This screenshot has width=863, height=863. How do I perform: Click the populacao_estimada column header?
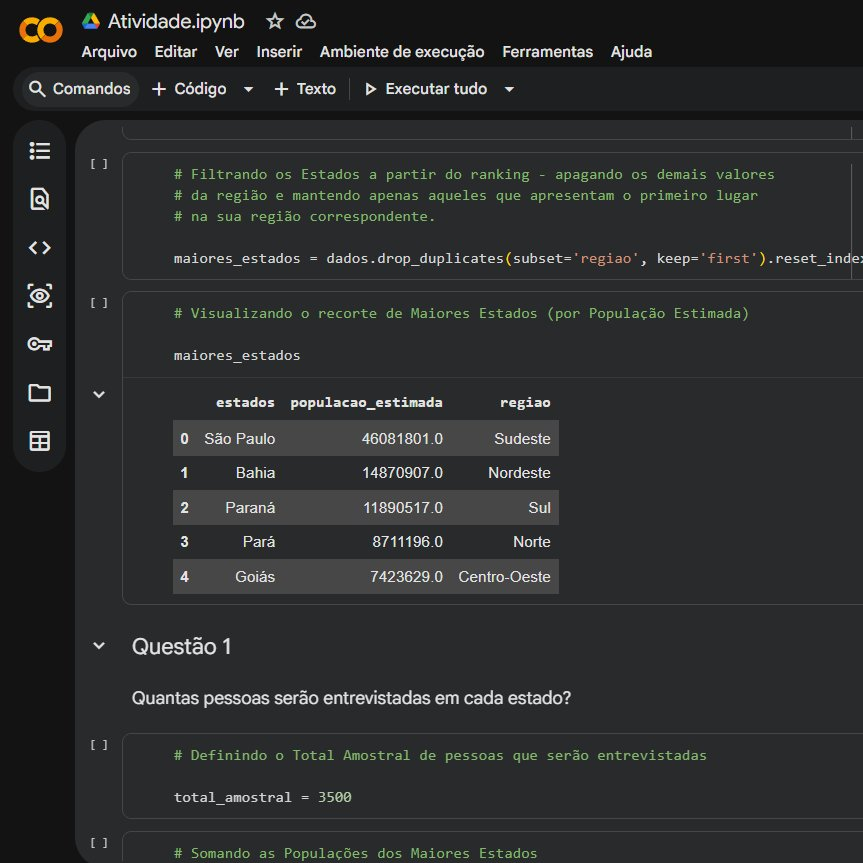(366, 402)
